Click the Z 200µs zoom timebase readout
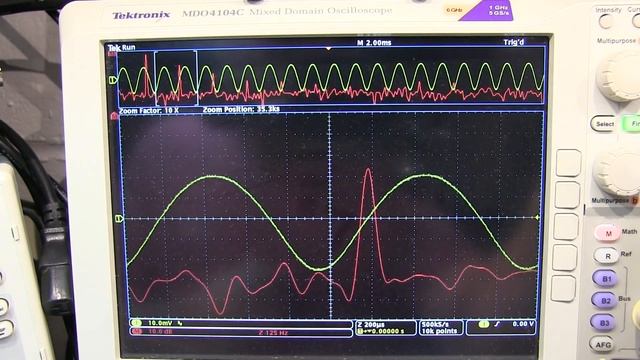 point(371,324)
